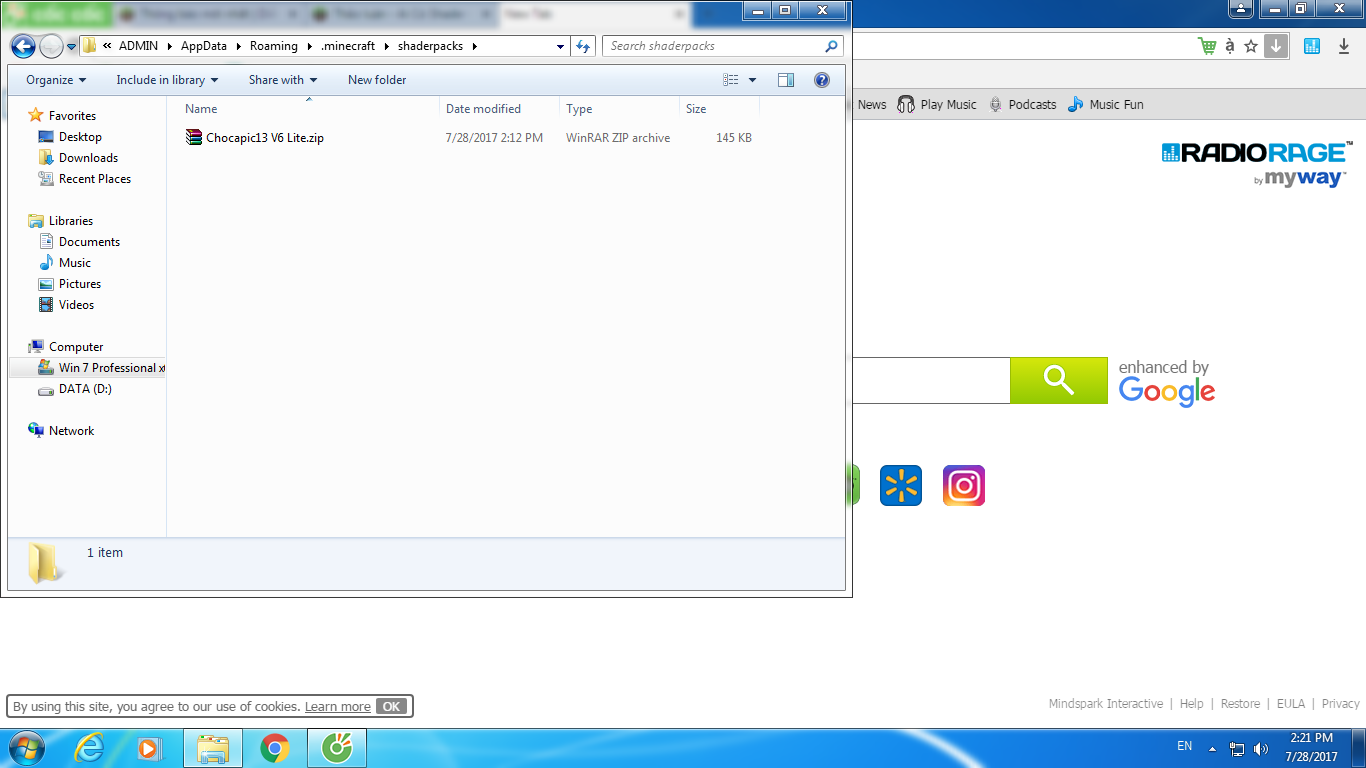Open the recent pages dropdown beside Forward
This screenshot has width=1366, height=768.
coord(71,47)
